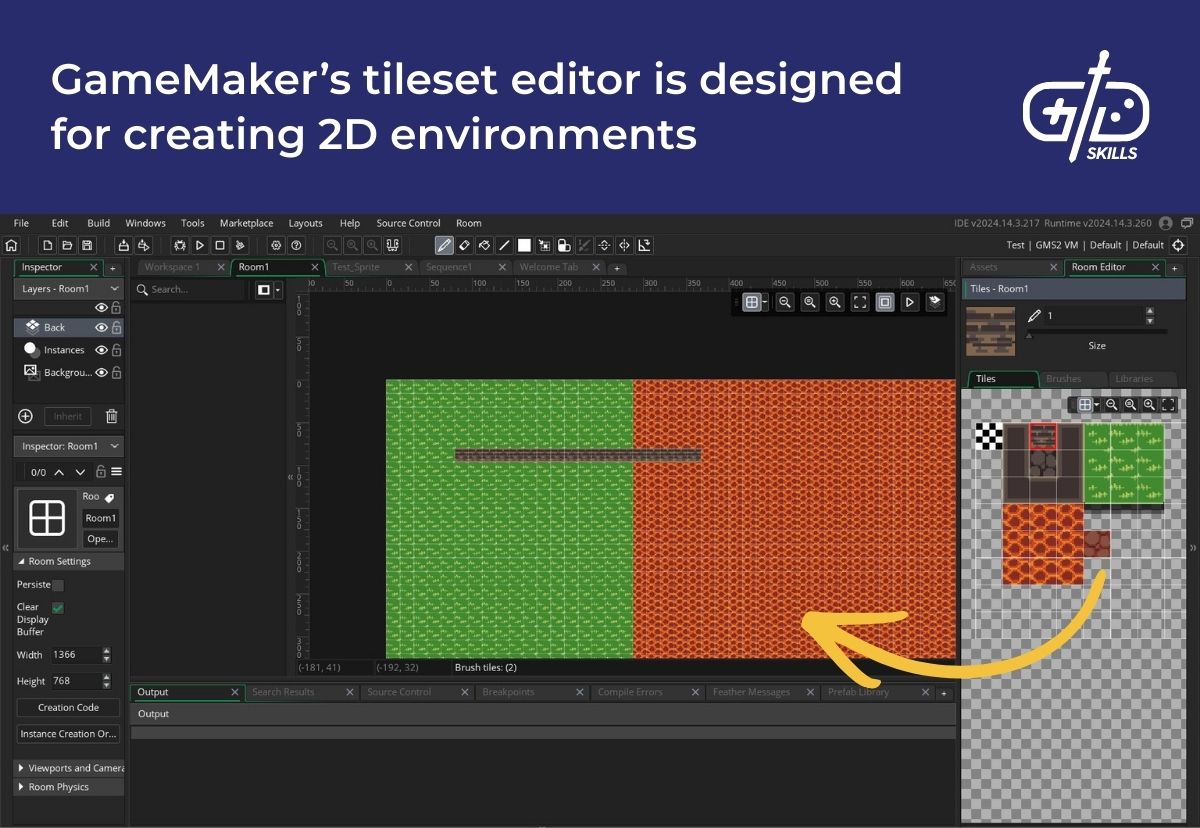
Task: Select the Eraser tool in the room toolbar
Action: (x=464, y=244)
